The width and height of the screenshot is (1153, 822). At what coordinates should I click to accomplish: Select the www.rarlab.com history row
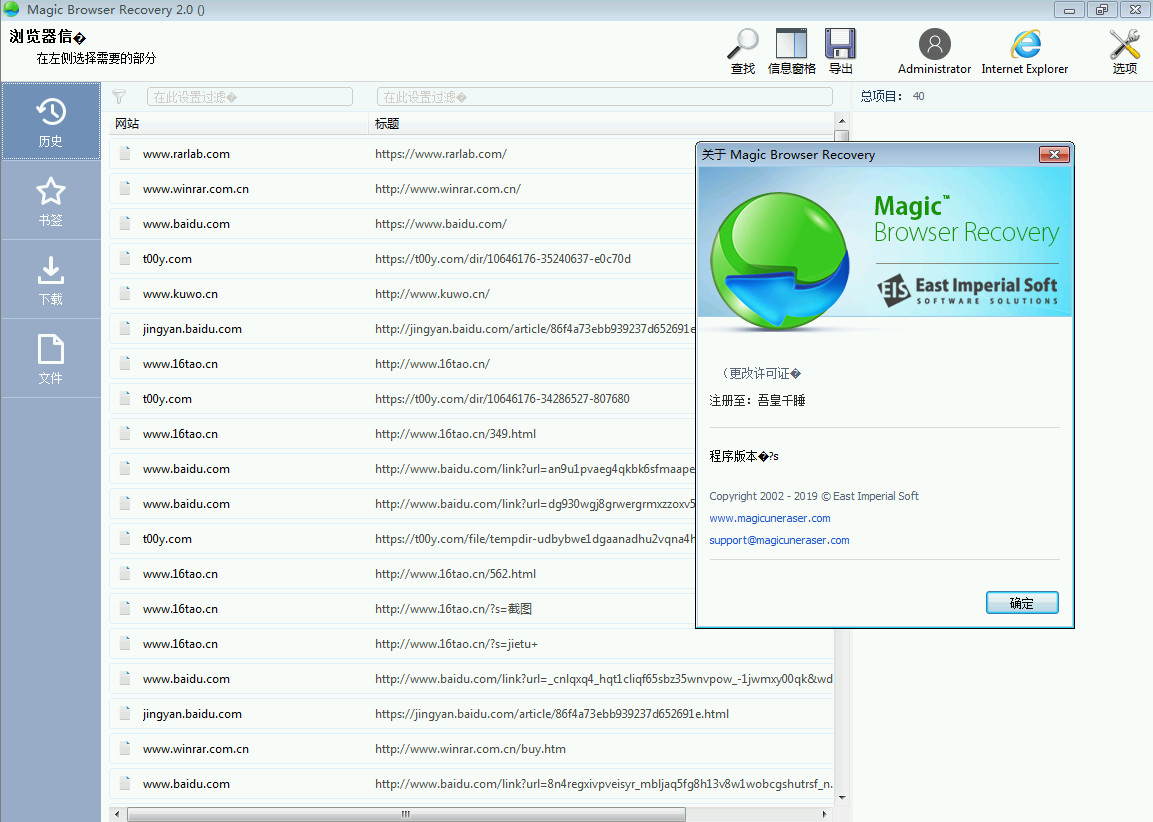(186, 154)
